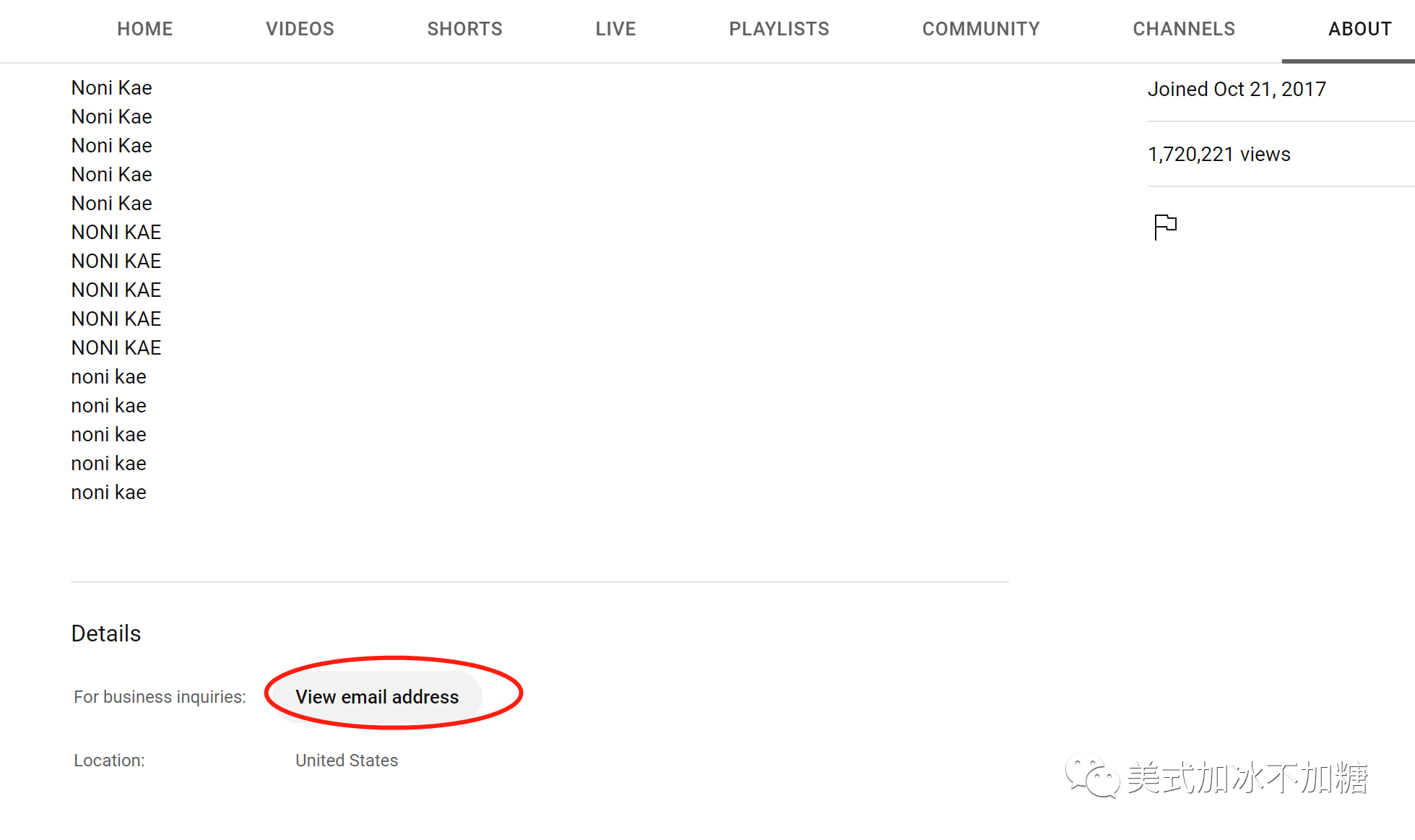Image resolution: width=1415 pixels, height=840 pixels.
Task: Click the Chinese watermark text
Action: click(x=1247, y=778)
